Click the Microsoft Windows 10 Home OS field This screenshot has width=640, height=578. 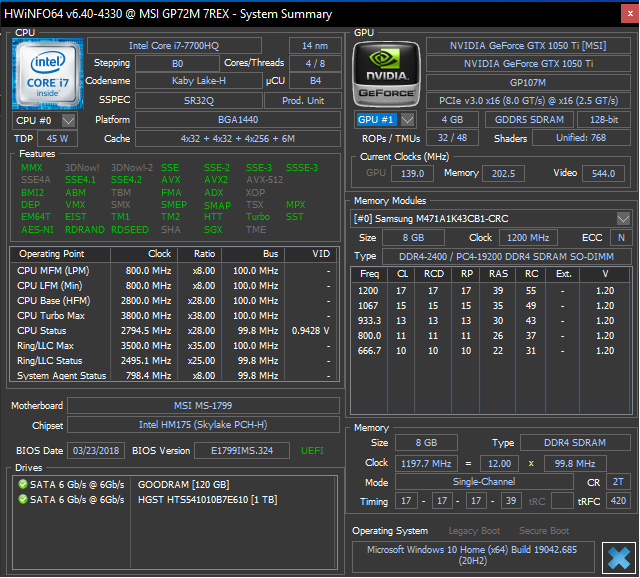pyautogui.click(x=472, y=555)
